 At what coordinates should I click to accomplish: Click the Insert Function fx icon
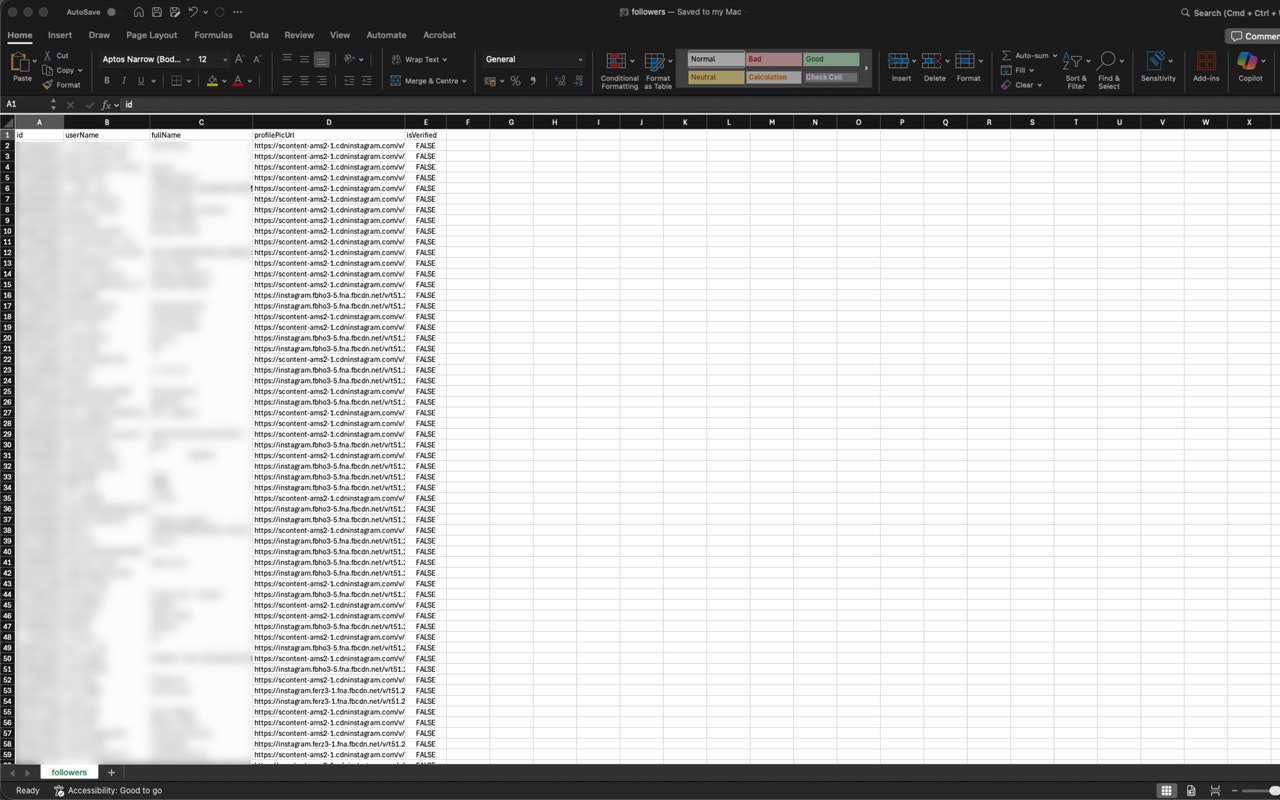pyautogui.click(x=106, y=104)
